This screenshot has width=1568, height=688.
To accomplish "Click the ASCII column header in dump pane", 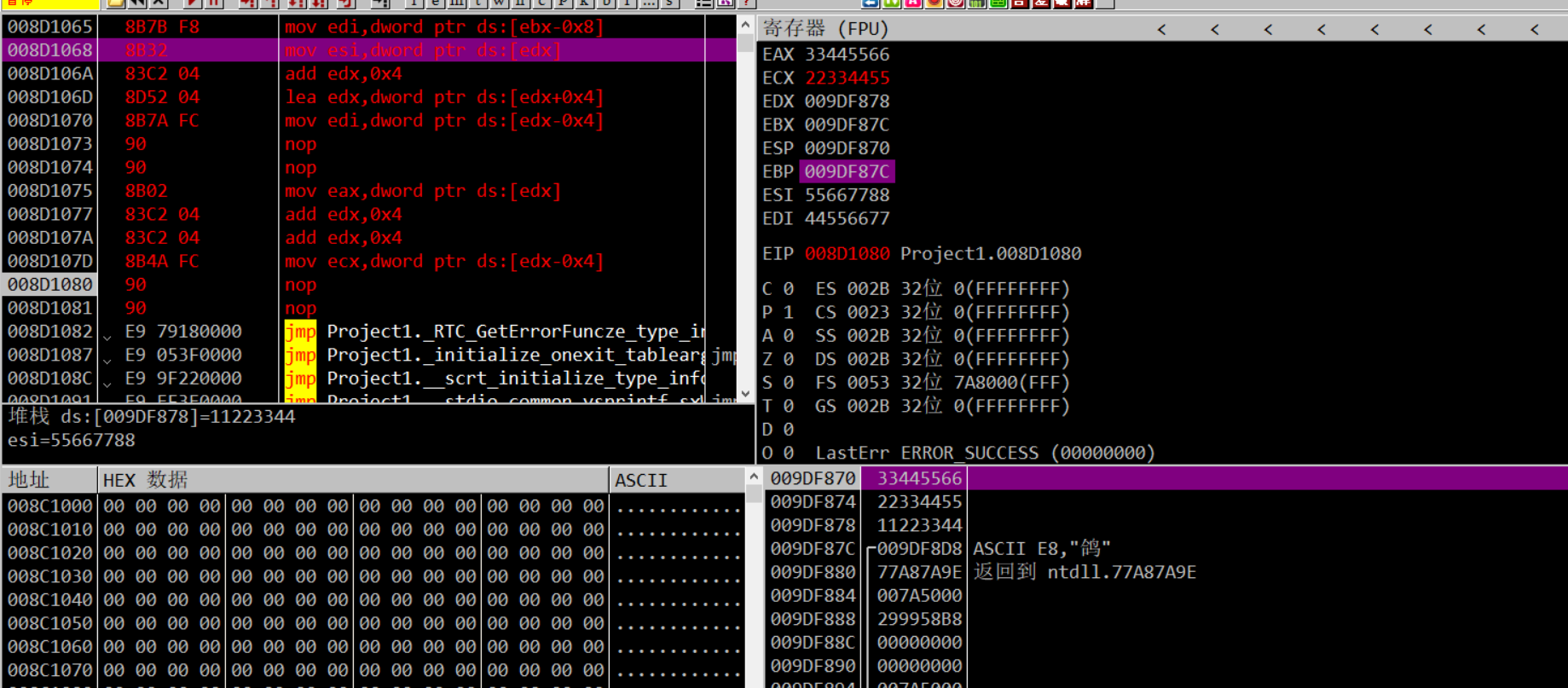I will click(x=677, y=480).
